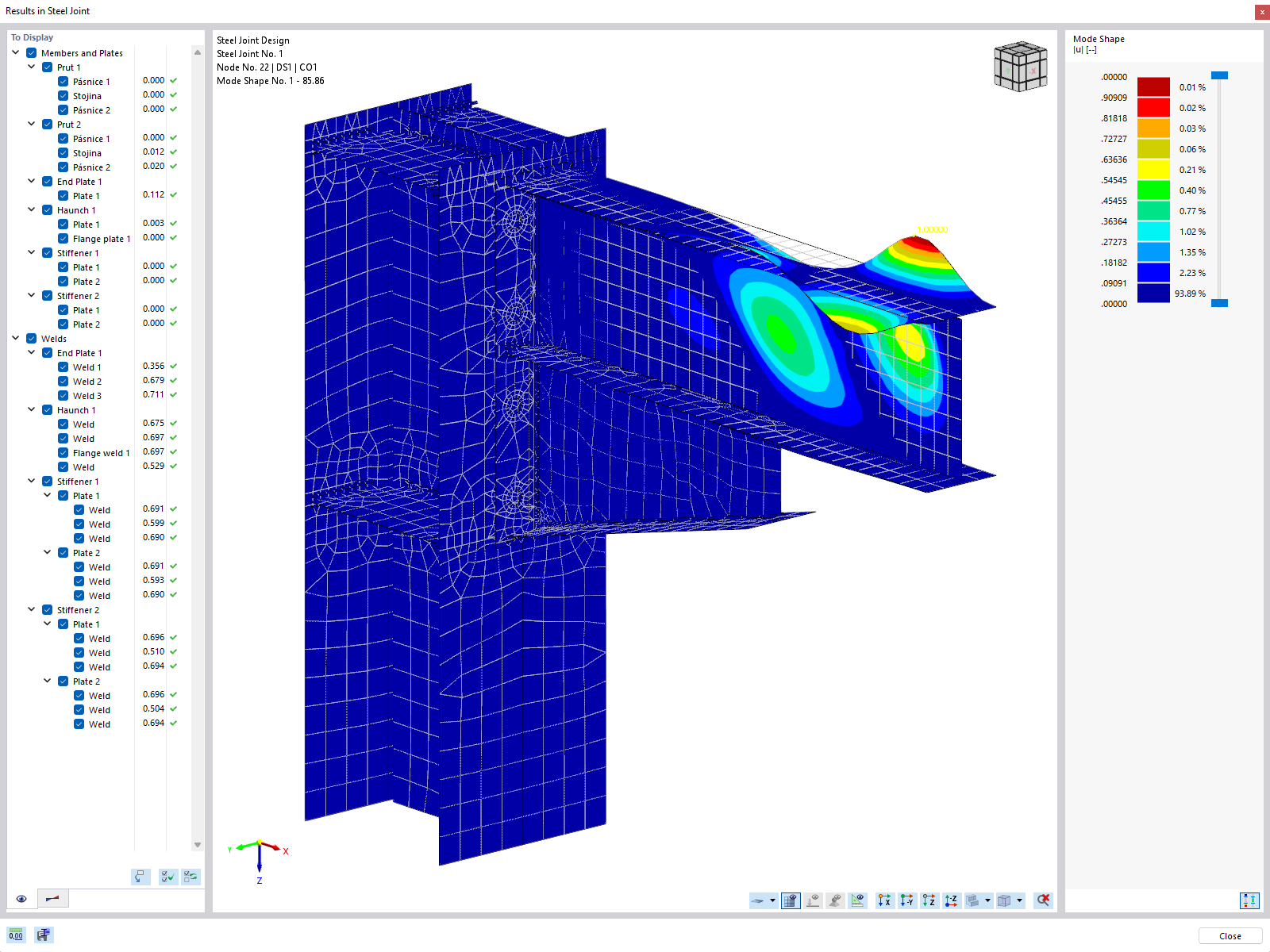The image size is (1270, 952).
Task: Invert selection using checkbox swap icon
Action: [x=190, y=877]
